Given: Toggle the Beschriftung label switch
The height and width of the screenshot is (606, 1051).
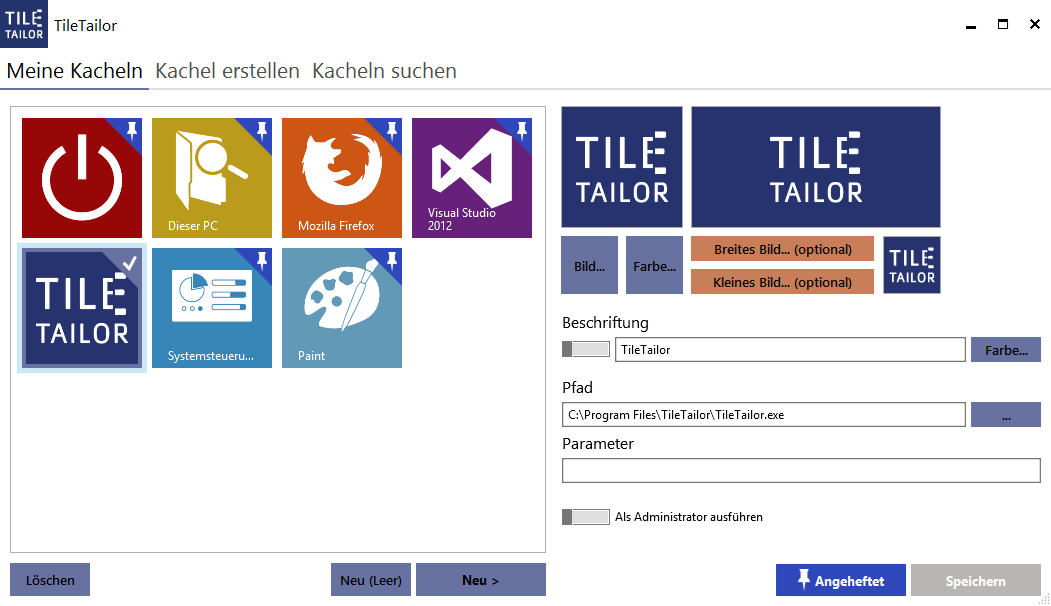Looking at the screenshot, I should pos(586,349).
